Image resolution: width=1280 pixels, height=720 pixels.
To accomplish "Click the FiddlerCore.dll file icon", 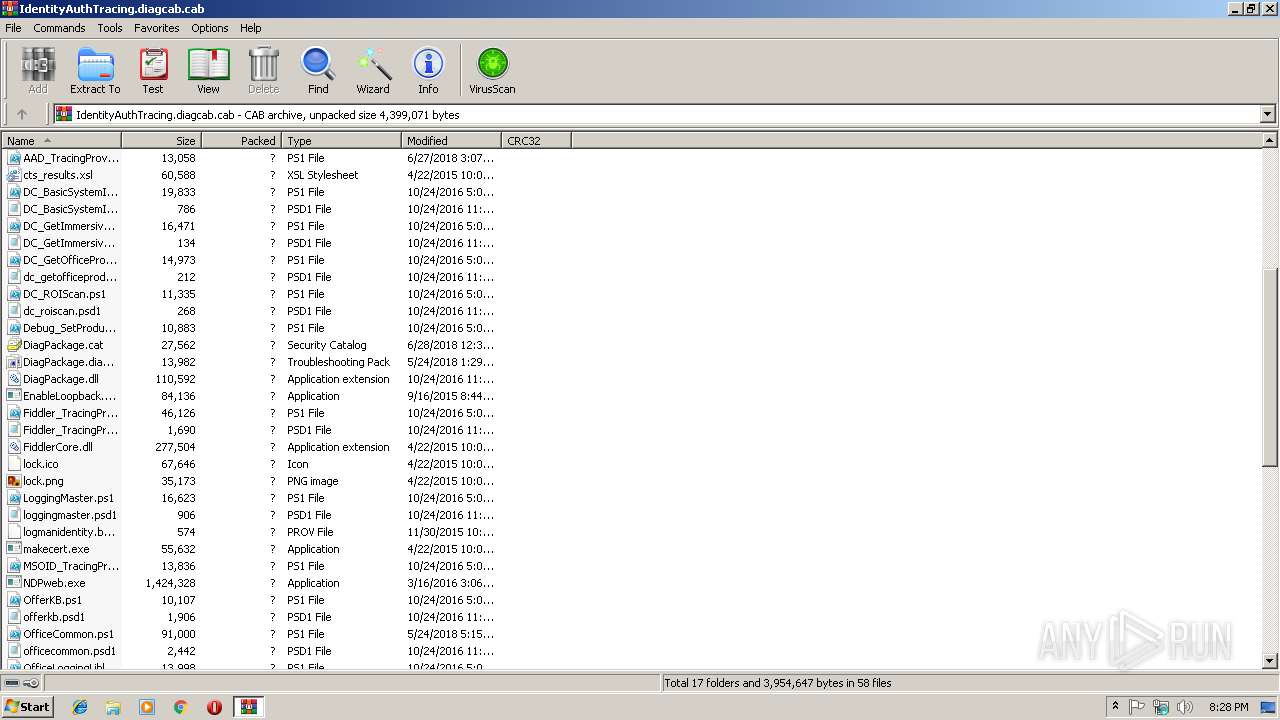I will pyautogui.click(x=14, y=447).
